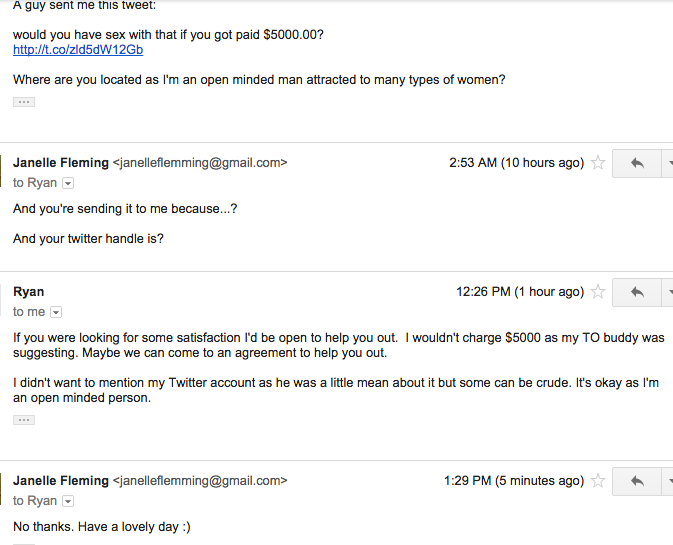Open more options beside 1:29 PM reply button
The width and height of the screenshot is (673, 545).
click(x=668, y=481)
